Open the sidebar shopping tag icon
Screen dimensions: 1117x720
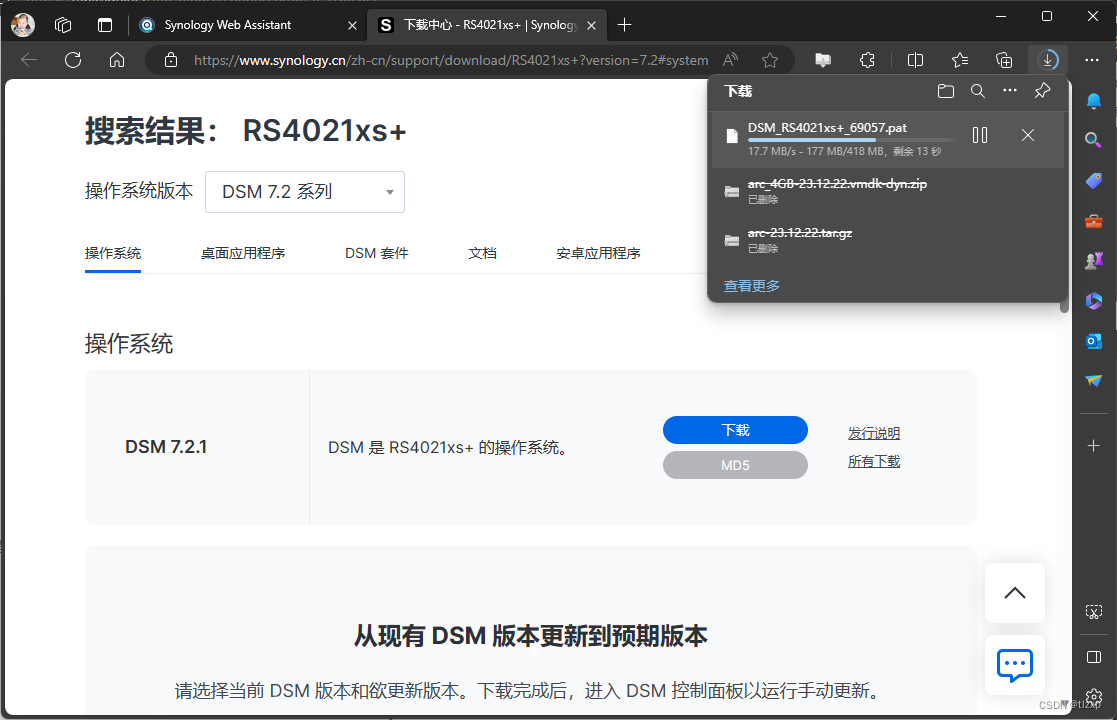pyautogui.click(x=1093, y=181)
